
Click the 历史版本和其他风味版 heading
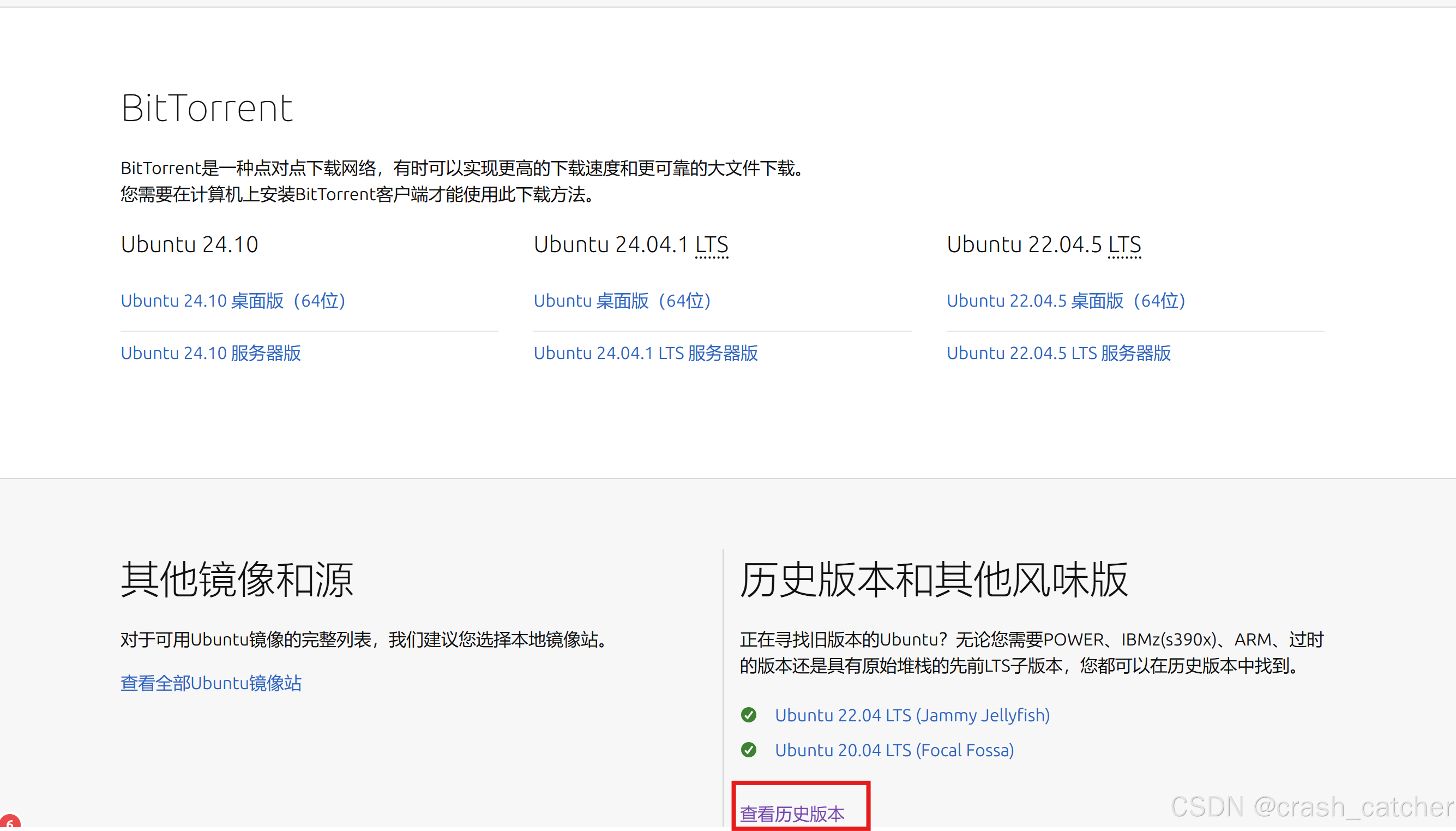[x=934, y=579]
